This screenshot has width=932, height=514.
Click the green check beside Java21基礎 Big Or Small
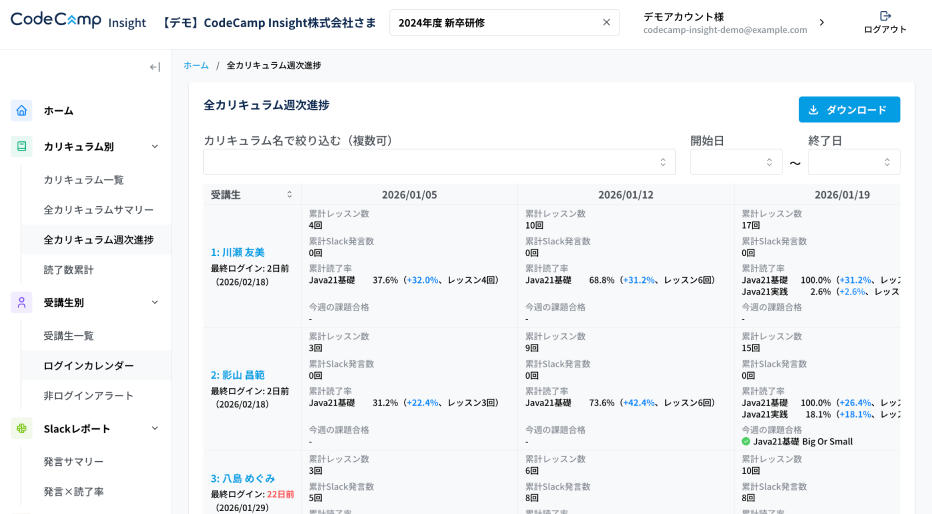[x=746, y=442]
